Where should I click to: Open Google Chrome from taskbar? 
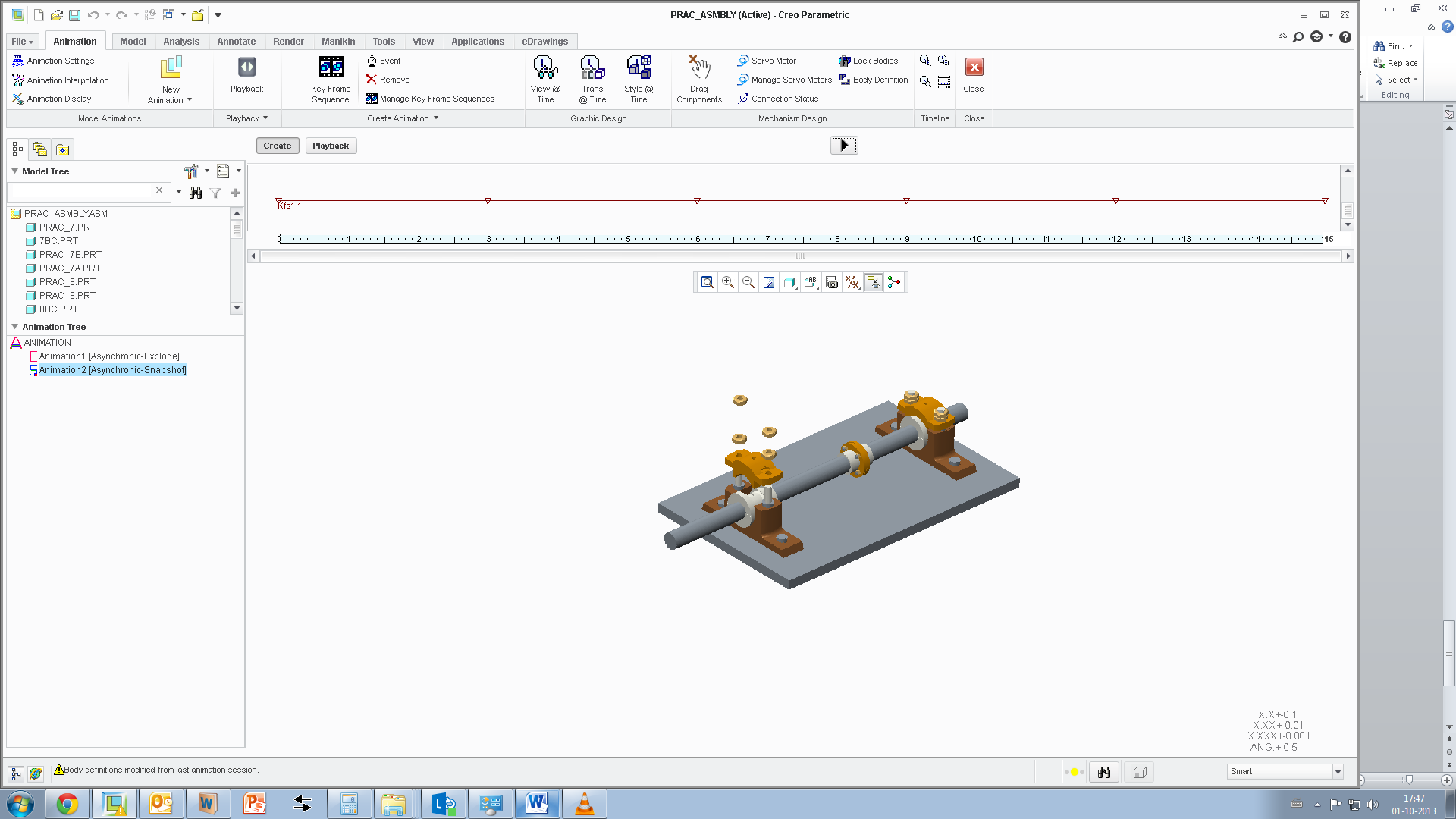pyautogui.click(x=67, y=804)
